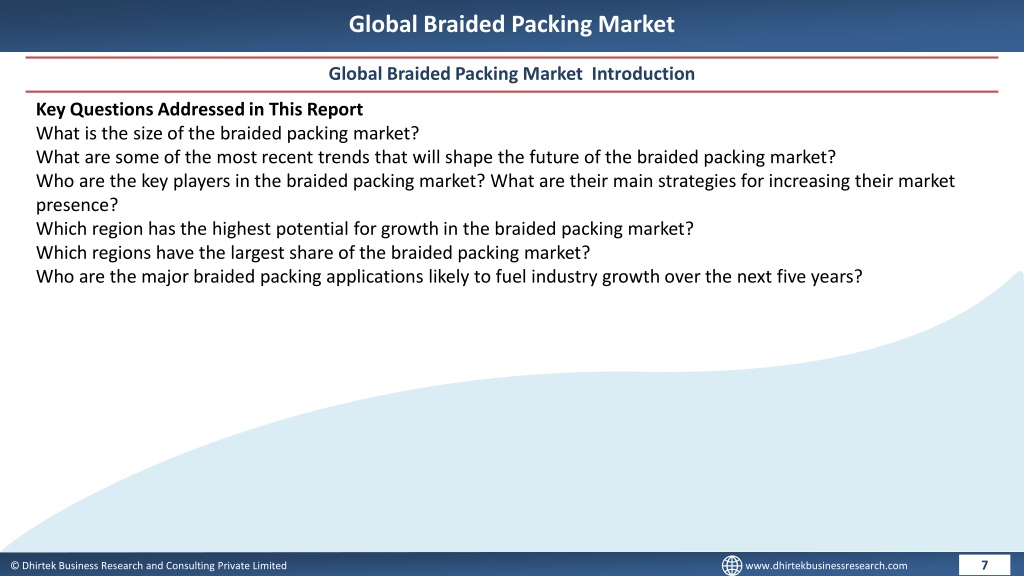Image resolution: width=1024 pixels, height=576 pixels.
Task: Click the line 'Who are the key players'
Action: click(495, 181)
